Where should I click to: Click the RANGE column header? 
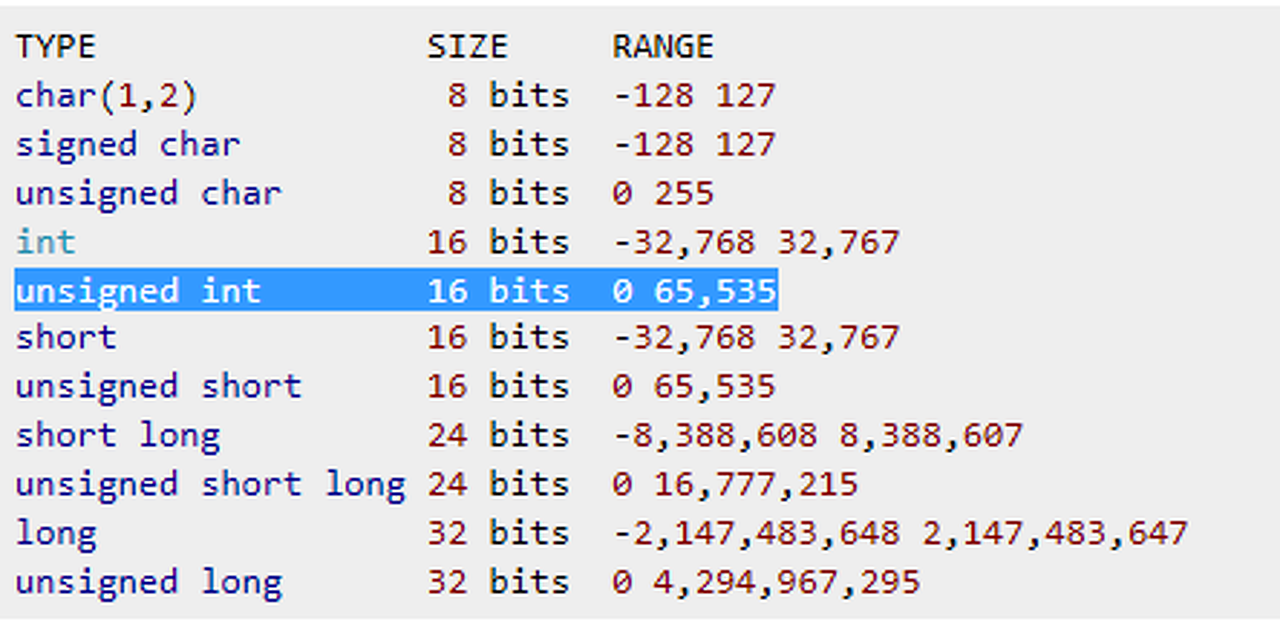pyautogui.click(x=663, y=47)
